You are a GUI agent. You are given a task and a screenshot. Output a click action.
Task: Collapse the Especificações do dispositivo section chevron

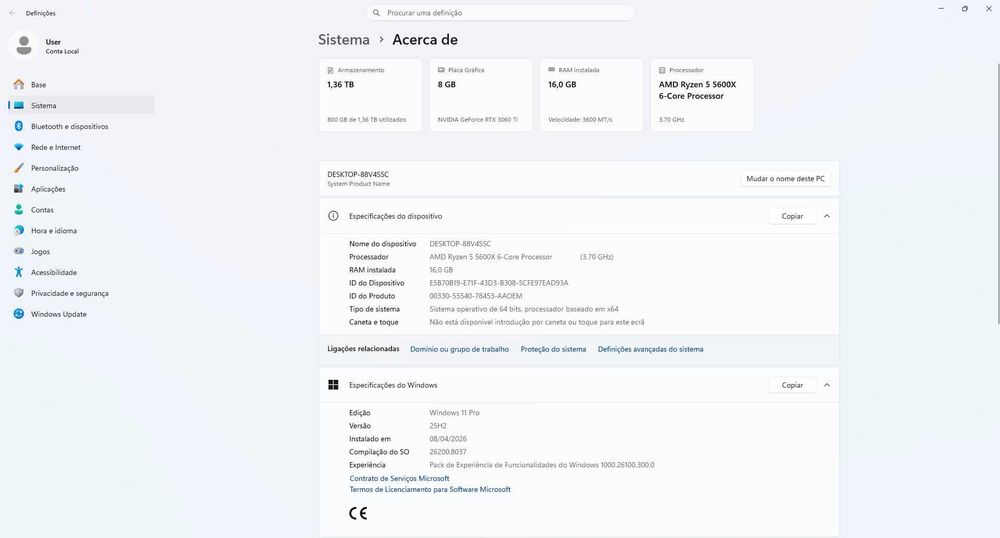coord(827,216)
